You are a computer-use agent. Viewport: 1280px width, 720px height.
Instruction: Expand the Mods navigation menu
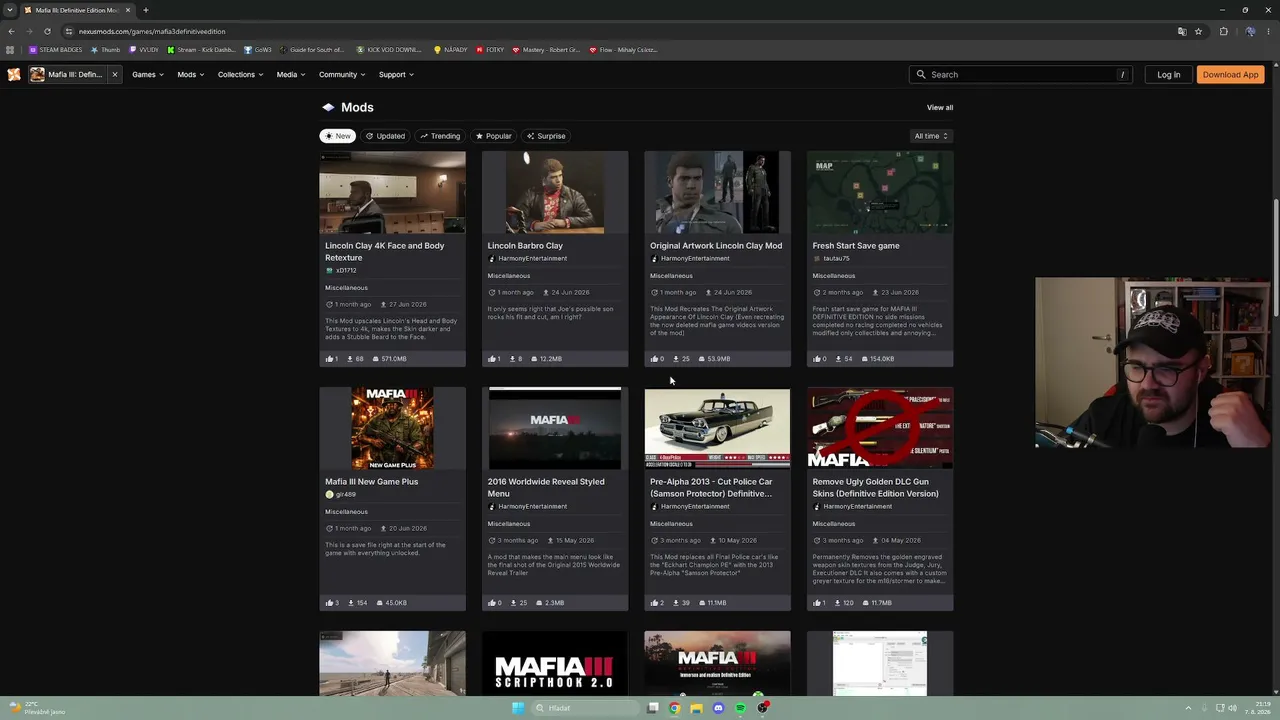coord(190,74)
